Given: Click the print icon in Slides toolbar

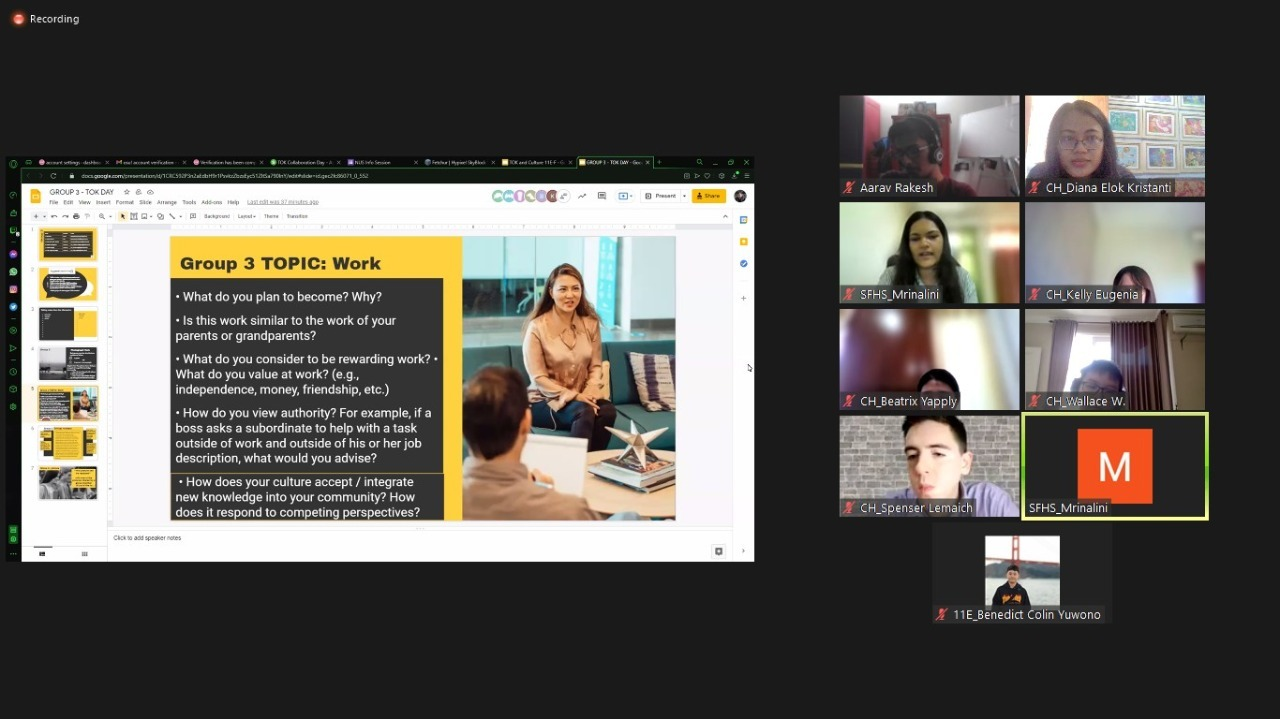Looking at the screenshot, I should pyautogui.click(x=76, y=216).
